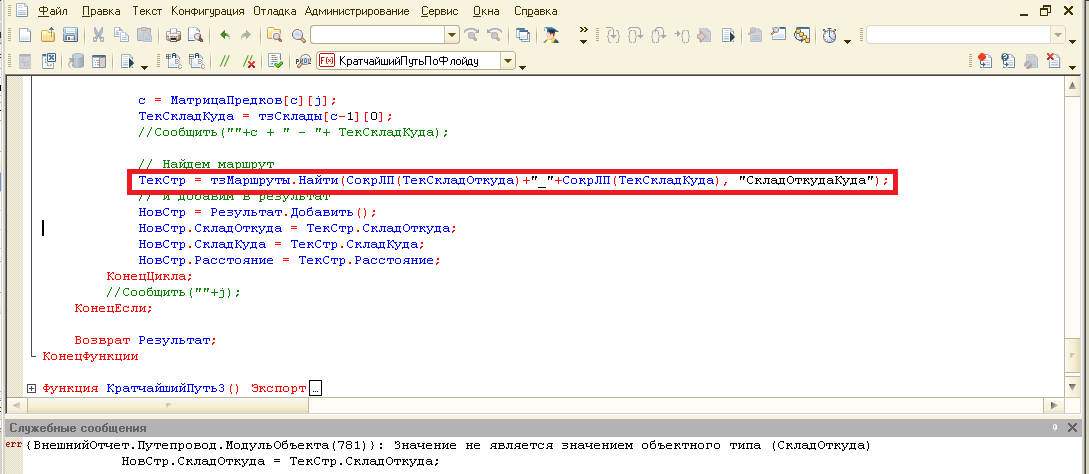This screenshot has height=474, width=1089.
Task: Close the Служебные сообщения panel
Action: click(1074, 428)
